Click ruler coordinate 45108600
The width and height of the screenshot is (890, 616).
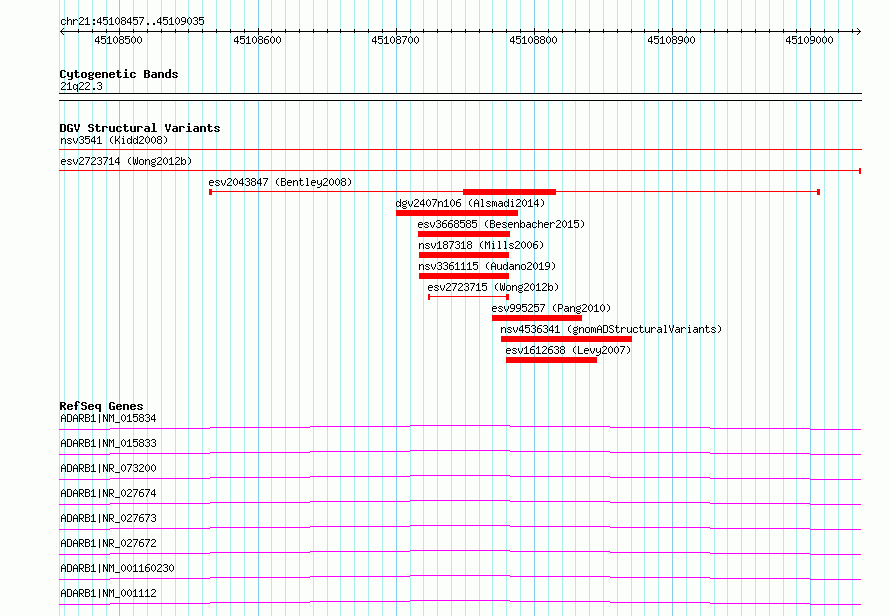coord(257,40)
